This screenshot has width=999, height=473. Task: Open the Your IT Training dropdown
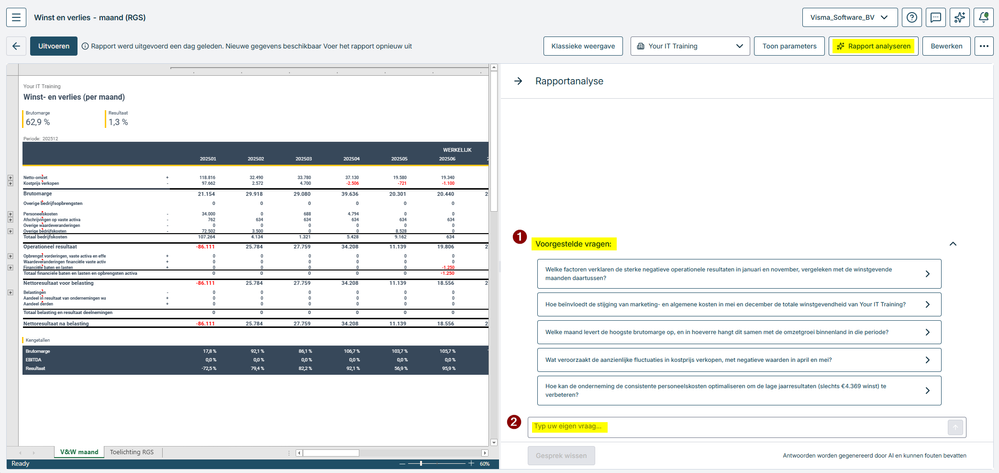pos(690,47)
